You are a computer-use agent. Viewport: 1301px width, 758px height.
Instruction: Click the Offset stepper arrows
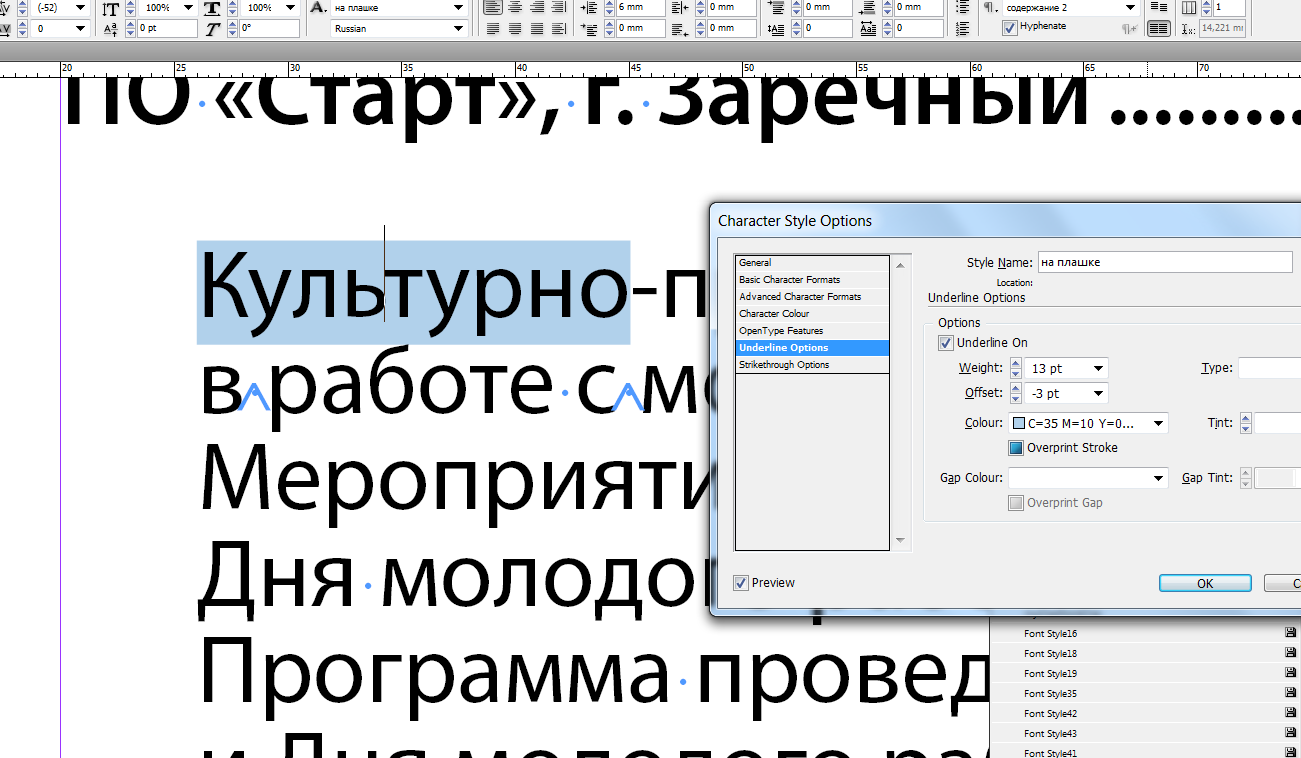click(1017, 394)
